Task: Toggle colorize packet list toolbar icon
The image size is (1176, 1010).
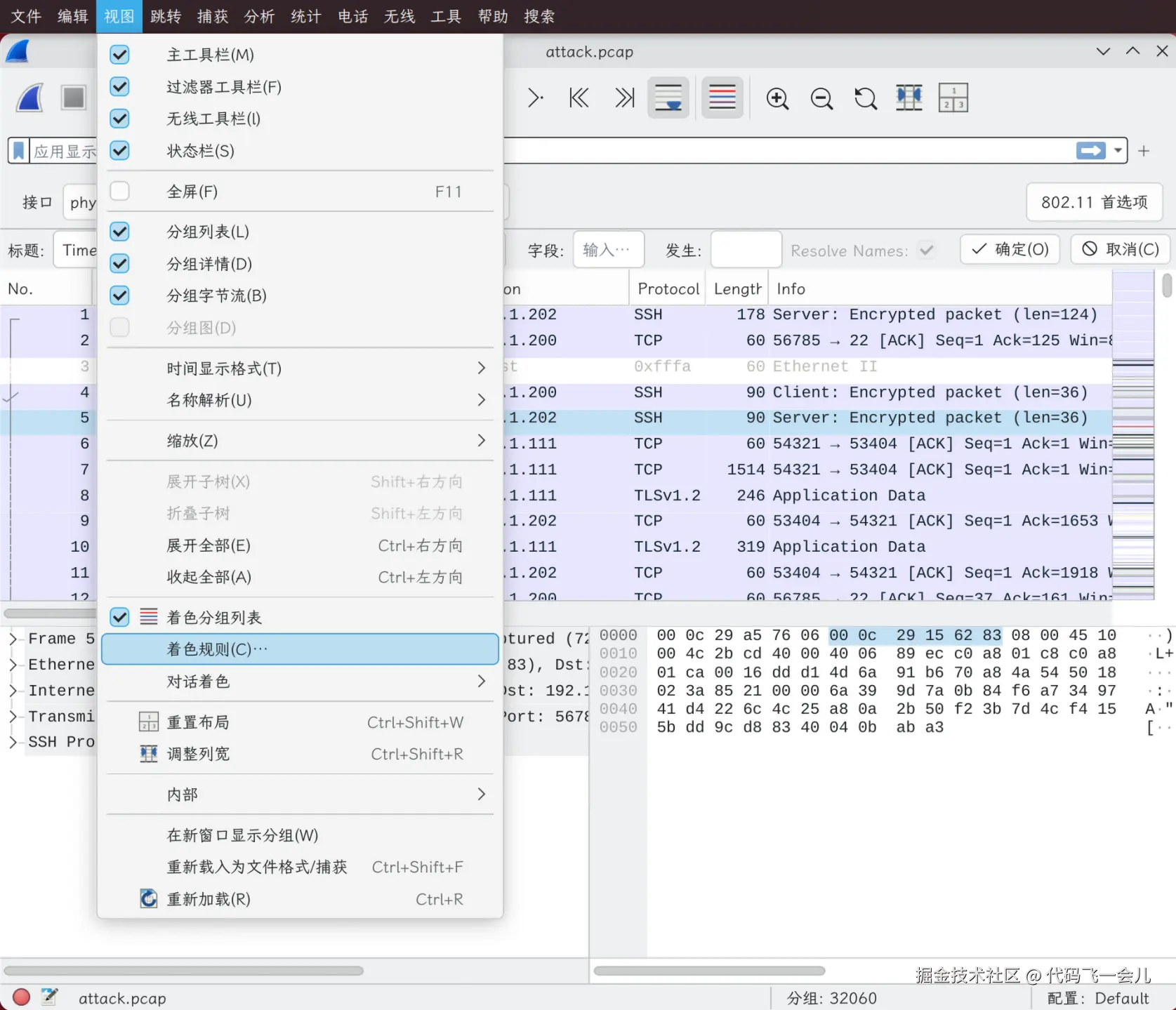Action: (722, 98)
